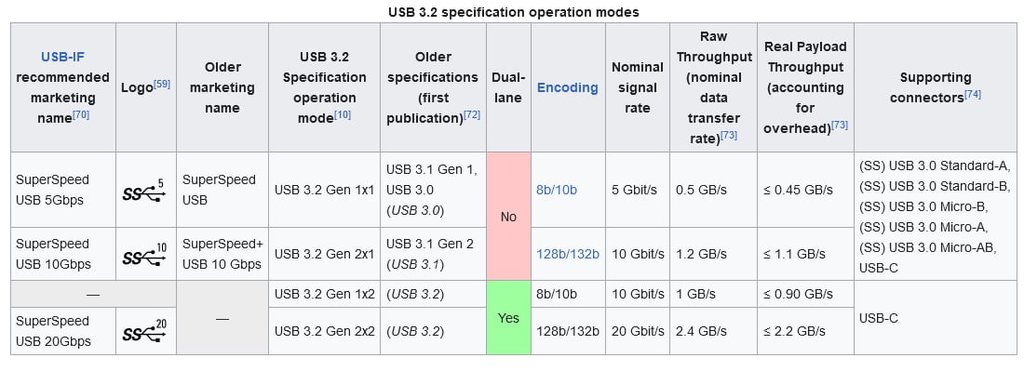Follow the 8b/10b encoding link
Screen dimensions: 1024x371
(556, 190)
